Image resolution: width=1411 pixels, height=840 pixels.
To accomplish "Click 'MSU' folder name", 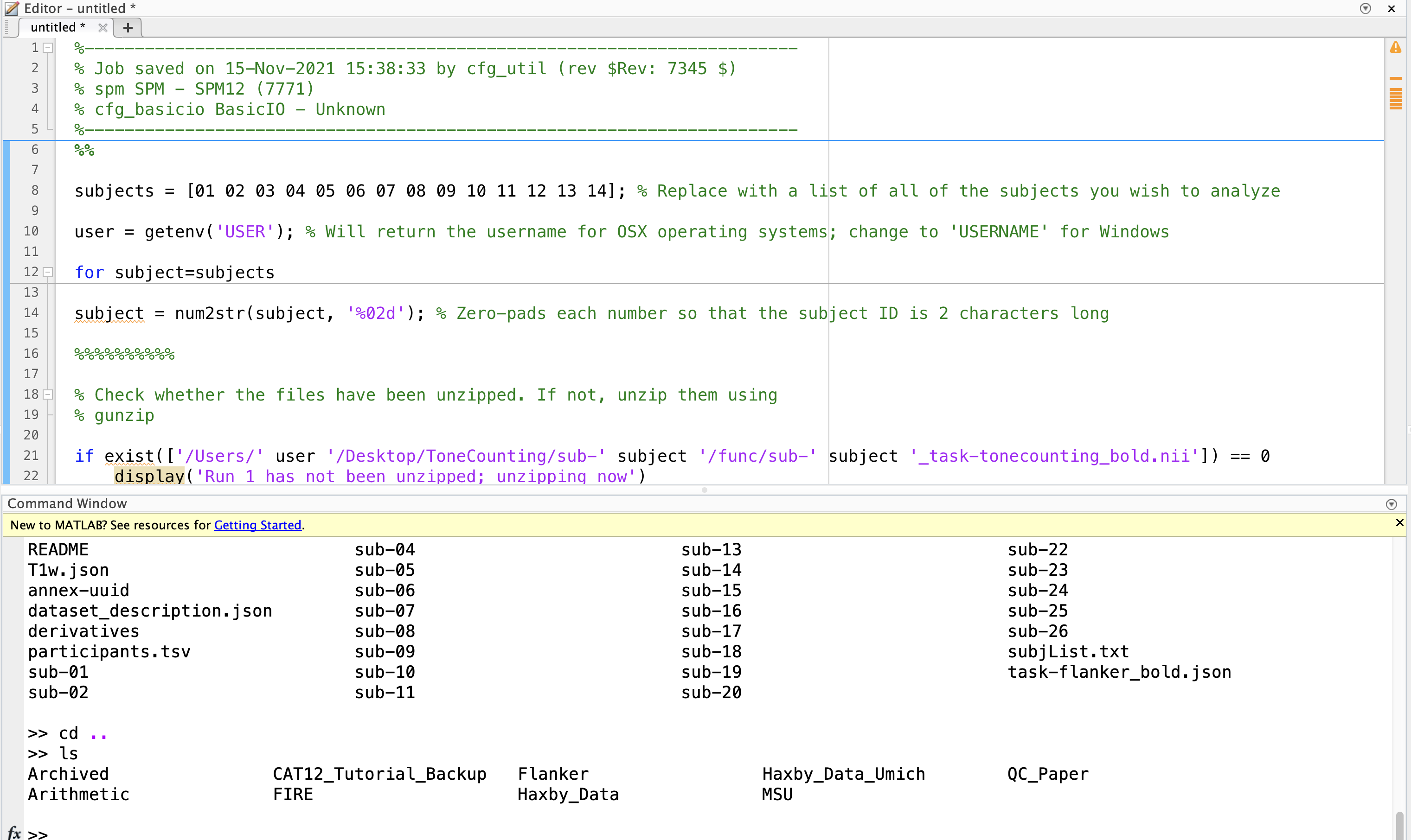I will (x=777, y=794).
